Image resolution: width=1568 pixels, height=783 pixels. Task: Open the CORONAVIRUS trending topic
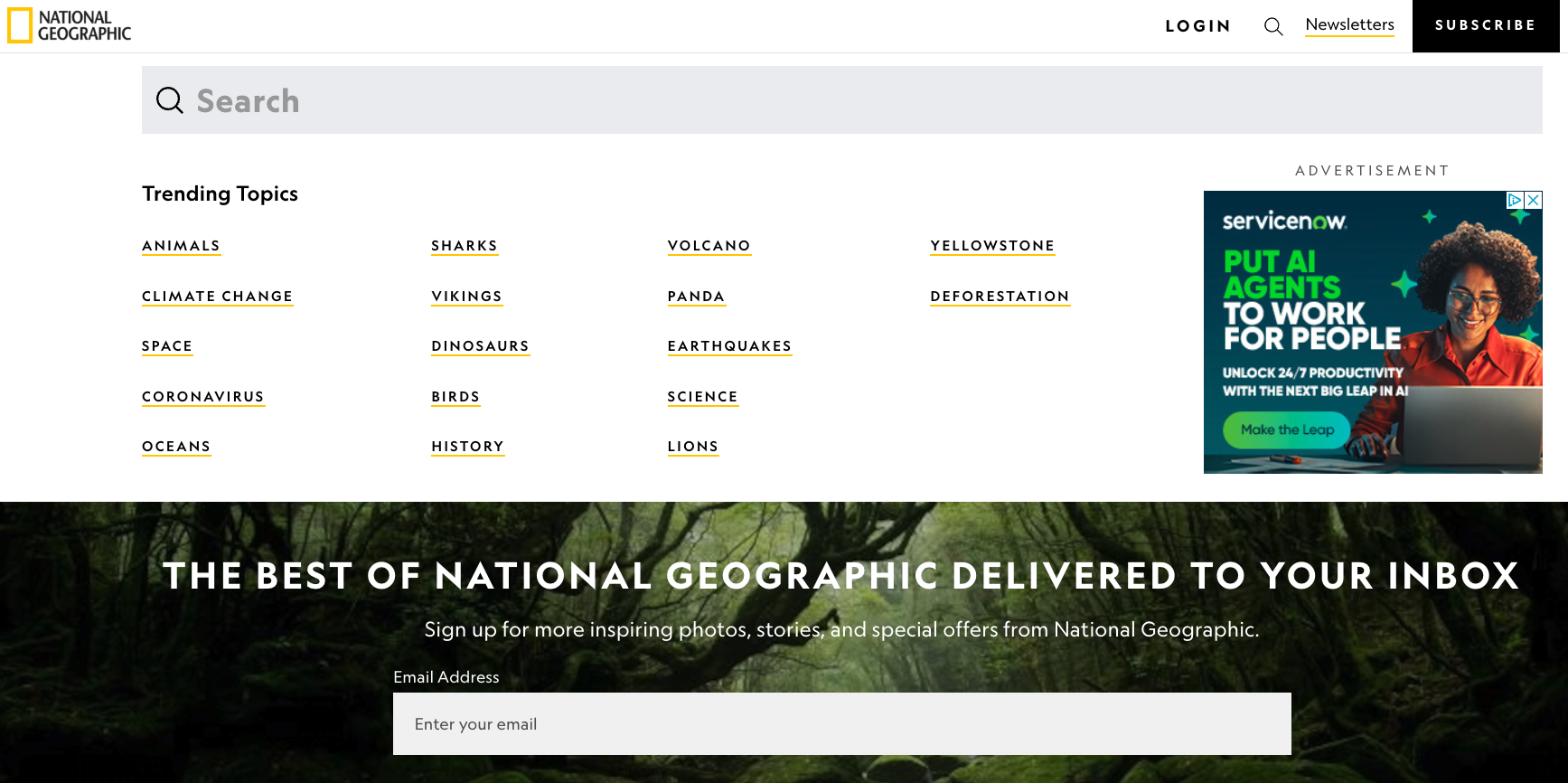click(x=203, y=397)
